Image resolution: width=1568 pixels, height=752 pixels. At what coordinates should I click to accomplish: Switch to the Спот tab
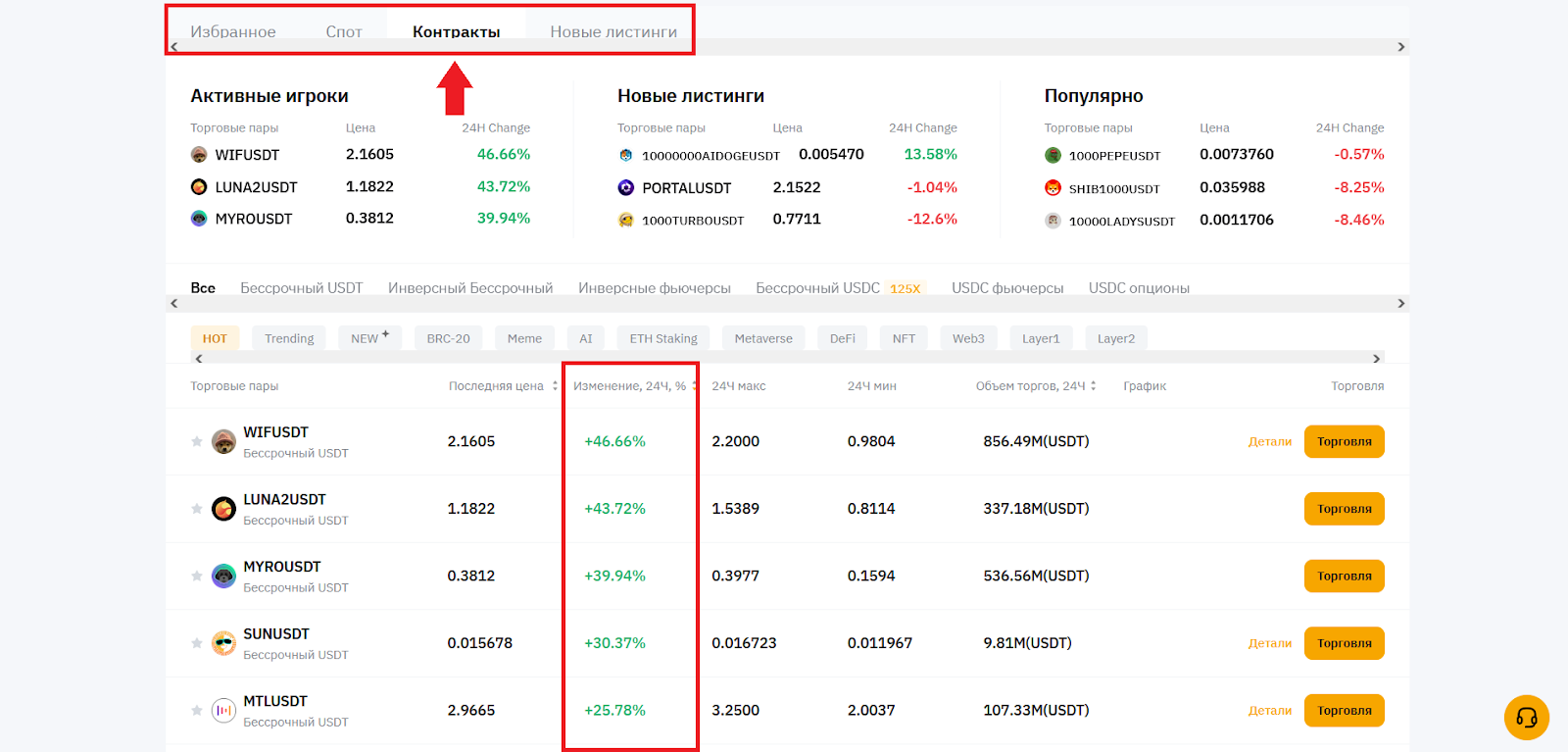pos(344,31)
